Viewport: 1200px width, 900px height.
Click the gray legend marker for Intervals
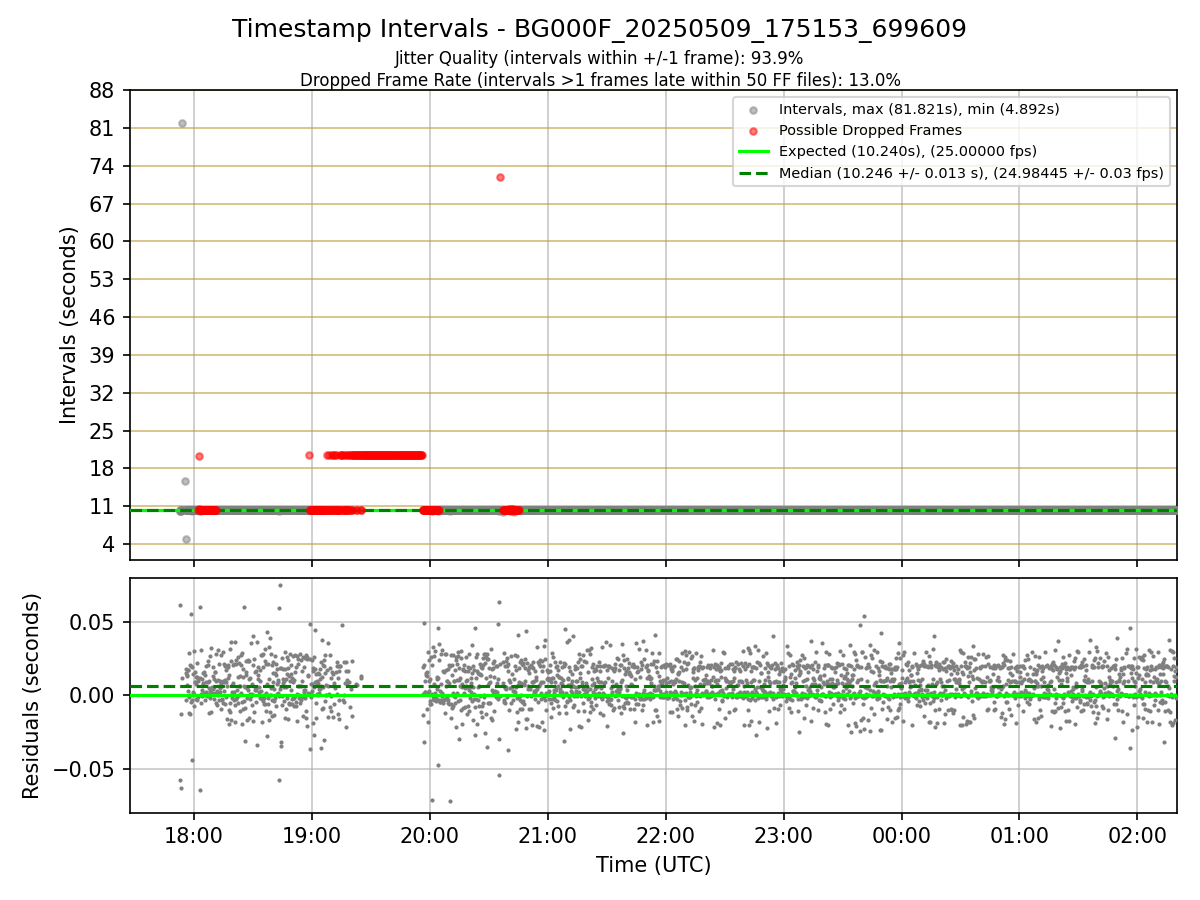[x=754, y=110]
